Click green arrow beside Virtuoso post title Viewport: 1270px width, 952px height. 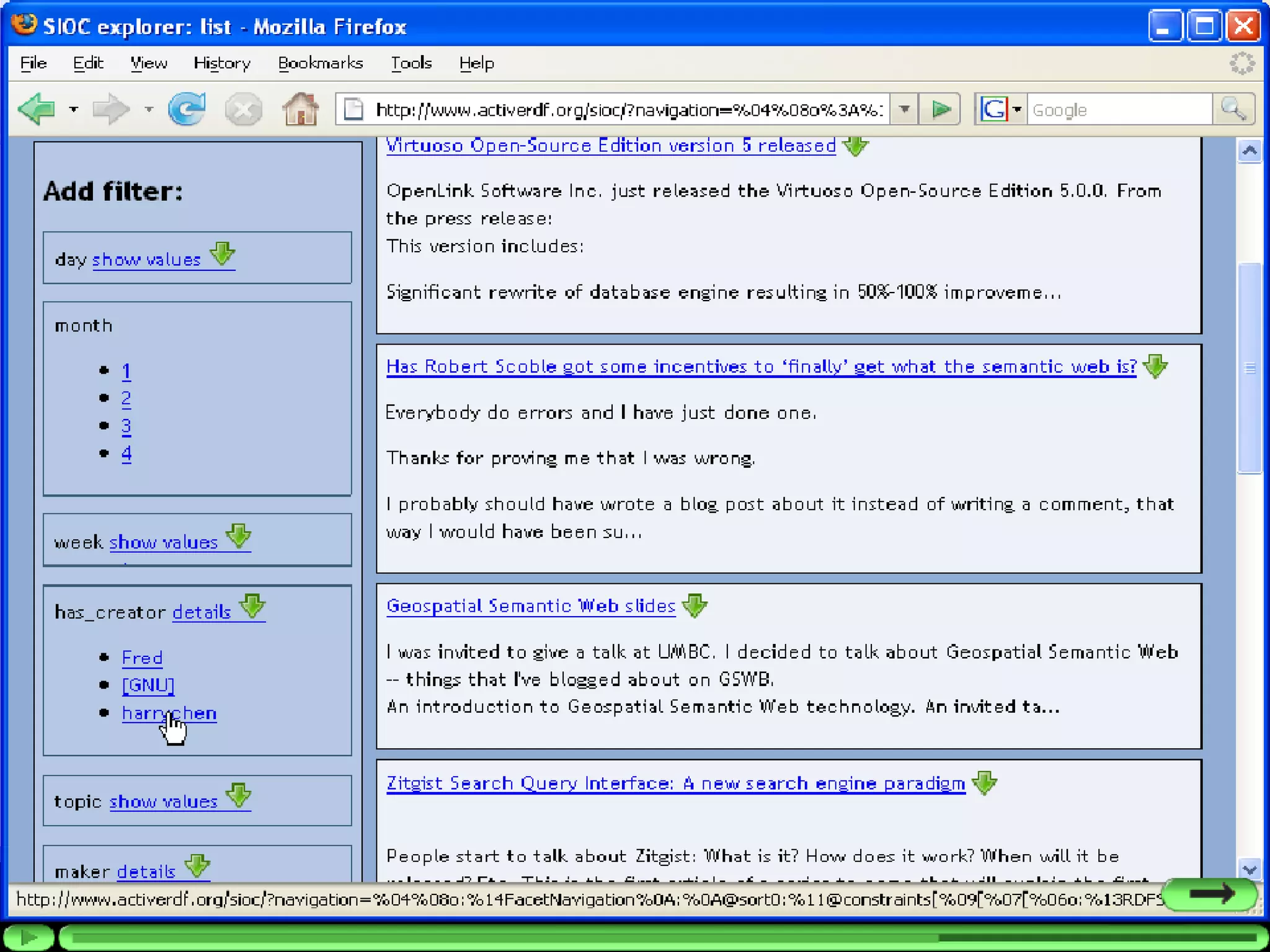(856, 146)
